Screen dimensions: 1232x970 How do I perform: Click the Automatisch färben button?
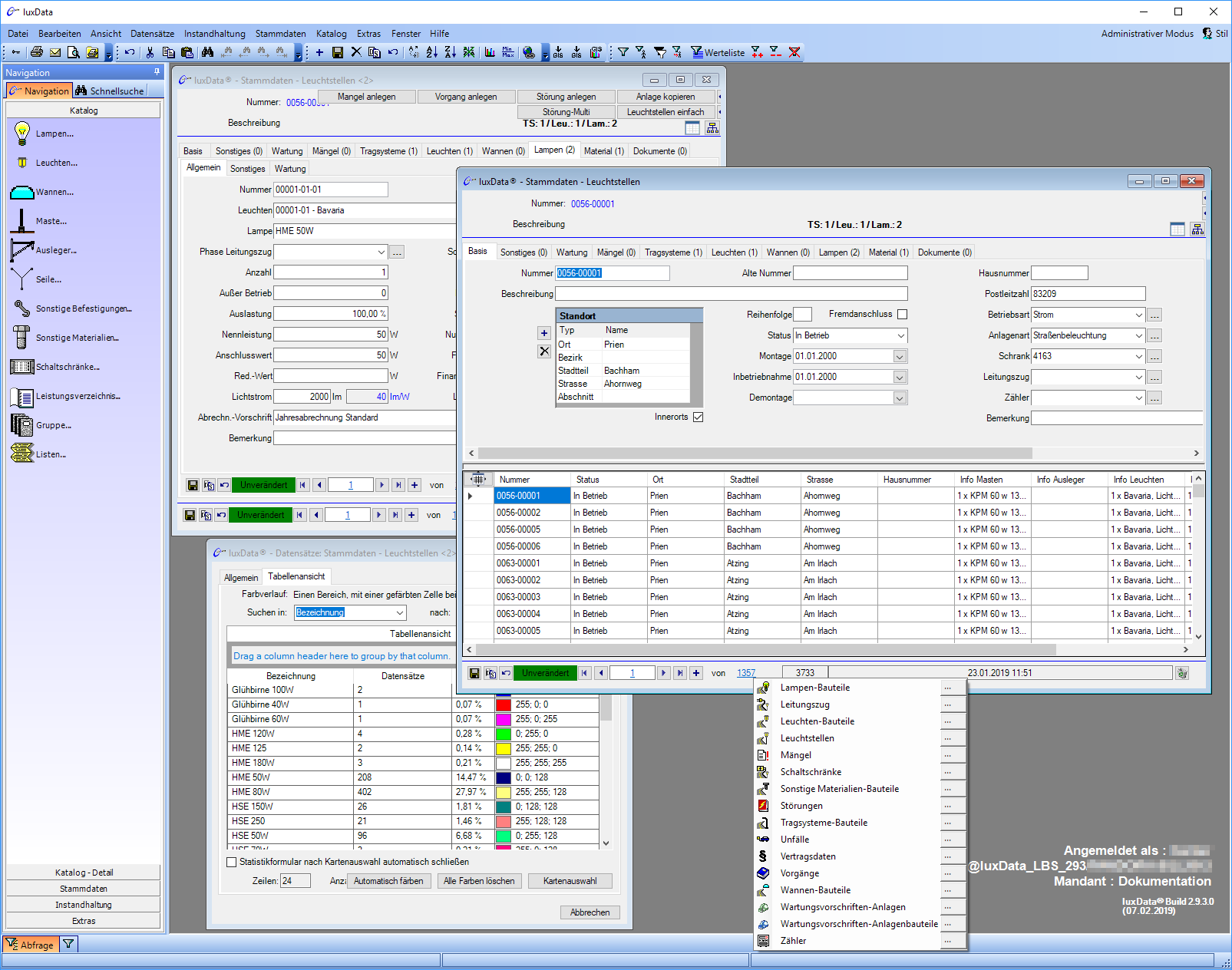pyautogui.click(x=388, y=881)
